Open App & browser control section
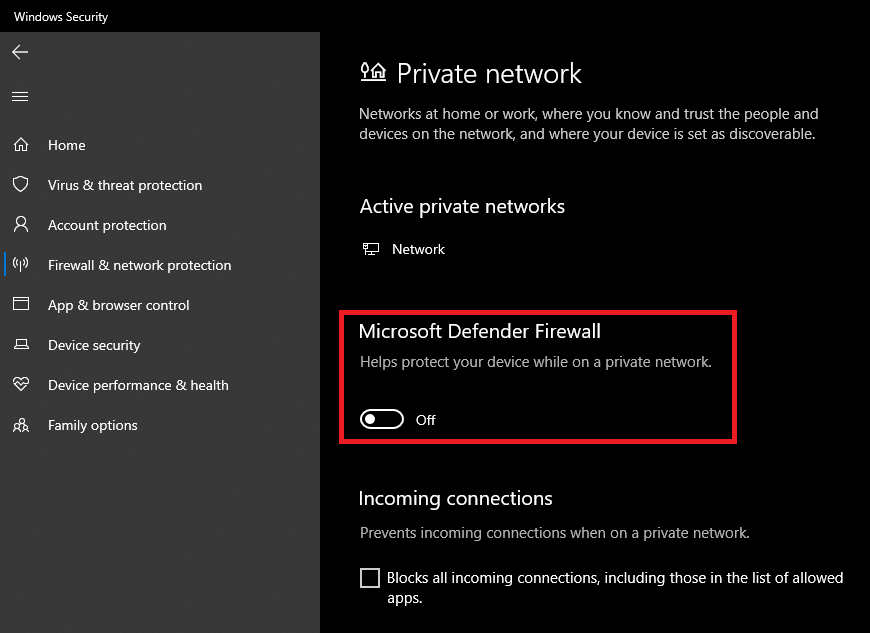The width and height of the screenshot is (870, 633). (119, 305)
